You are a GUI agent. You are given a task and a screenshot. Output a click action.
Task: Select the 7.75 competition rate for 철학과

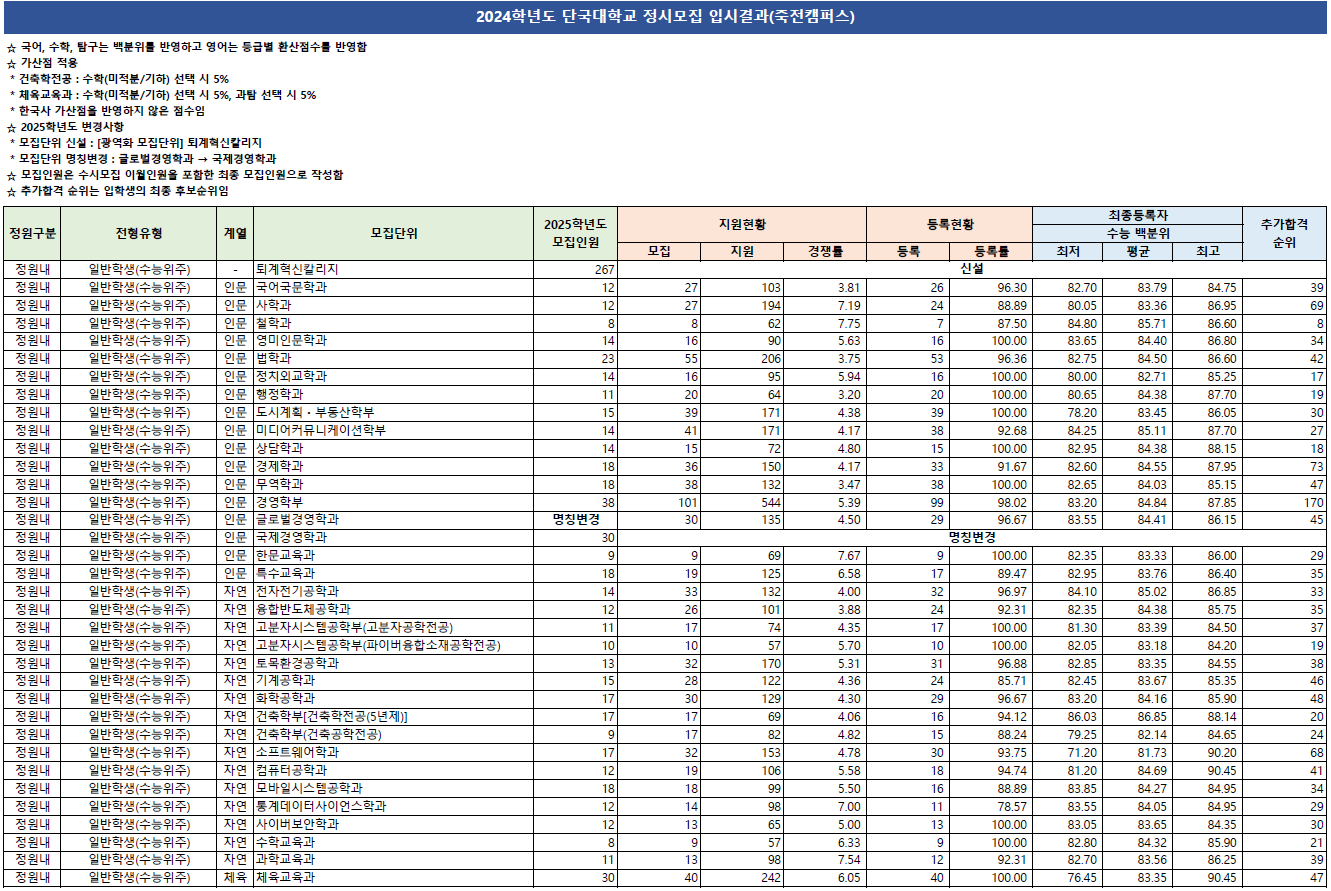tap(825, 324)
